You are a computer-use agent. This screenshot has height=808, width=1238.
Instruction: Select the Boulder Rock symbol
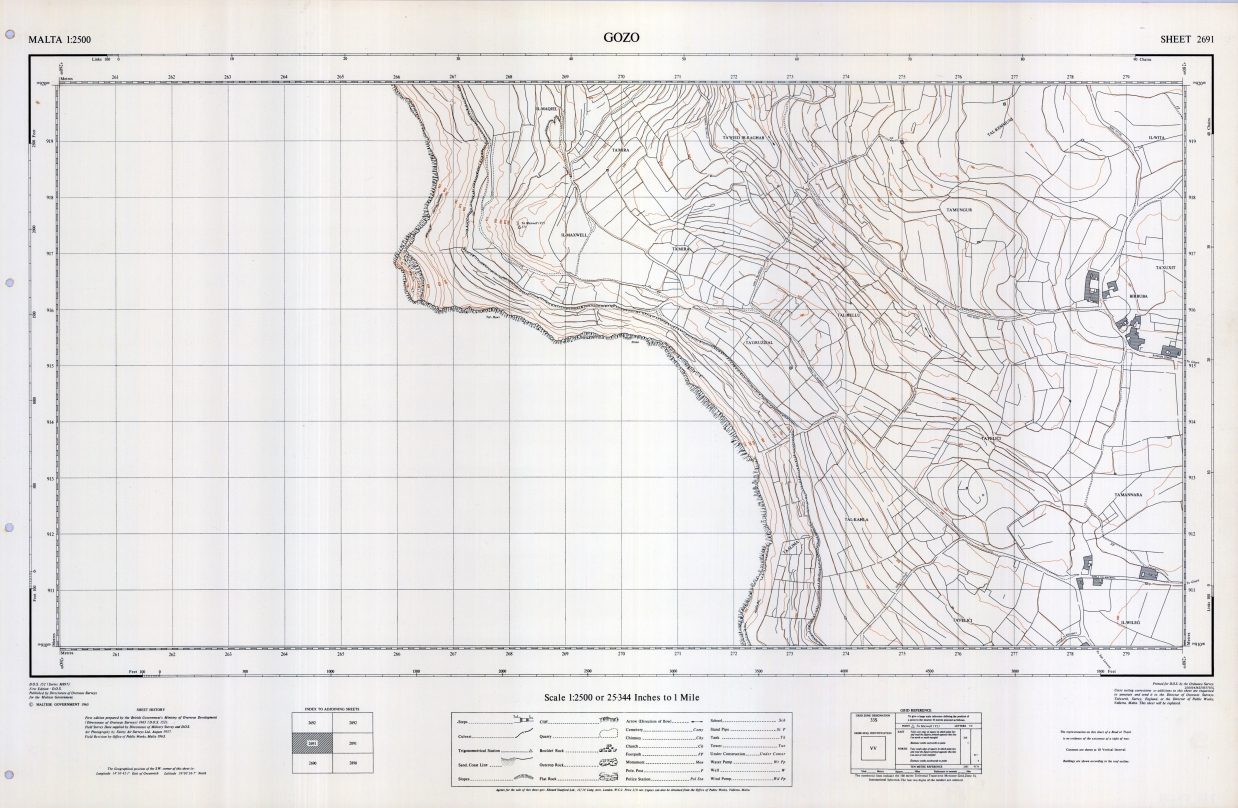(x=608, y=749)
